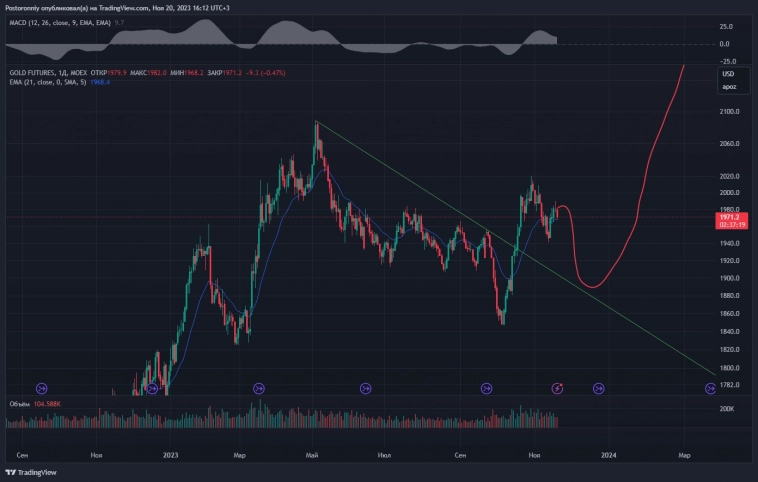The width and height of the screenshot is (758, 482).
Task: Open the scale mode selector below USD
Action: (729, 87)
